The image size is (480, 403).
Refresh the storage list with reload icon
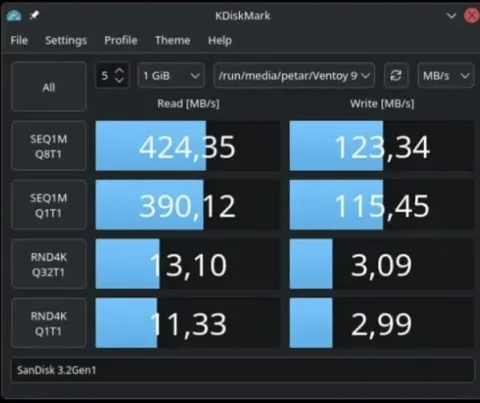point(396,76)
